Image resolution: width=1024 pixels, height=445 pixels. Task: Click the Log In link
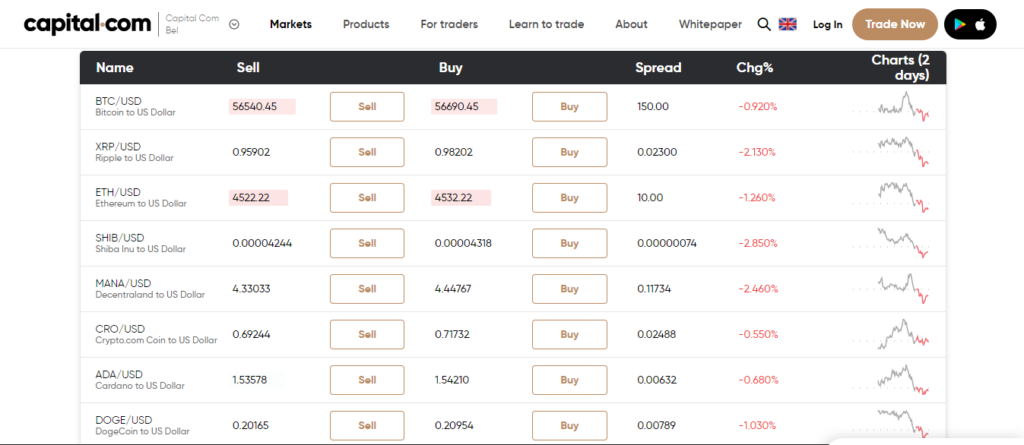tap(827, 24)
